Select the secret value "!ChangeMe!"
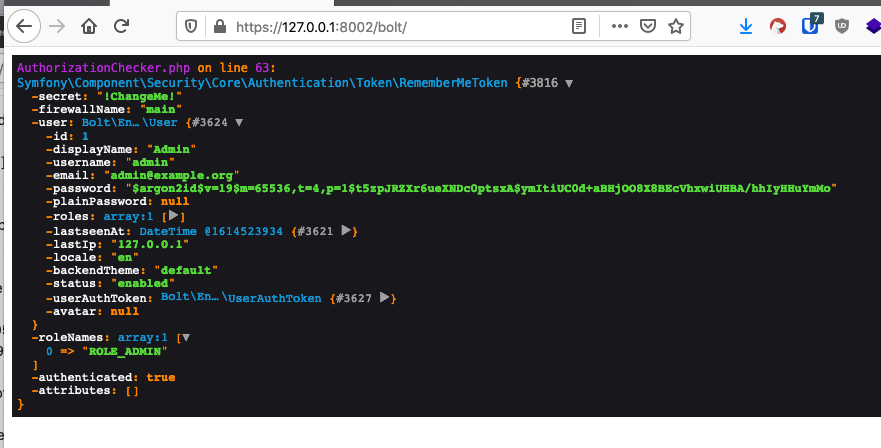 point(139,96)
